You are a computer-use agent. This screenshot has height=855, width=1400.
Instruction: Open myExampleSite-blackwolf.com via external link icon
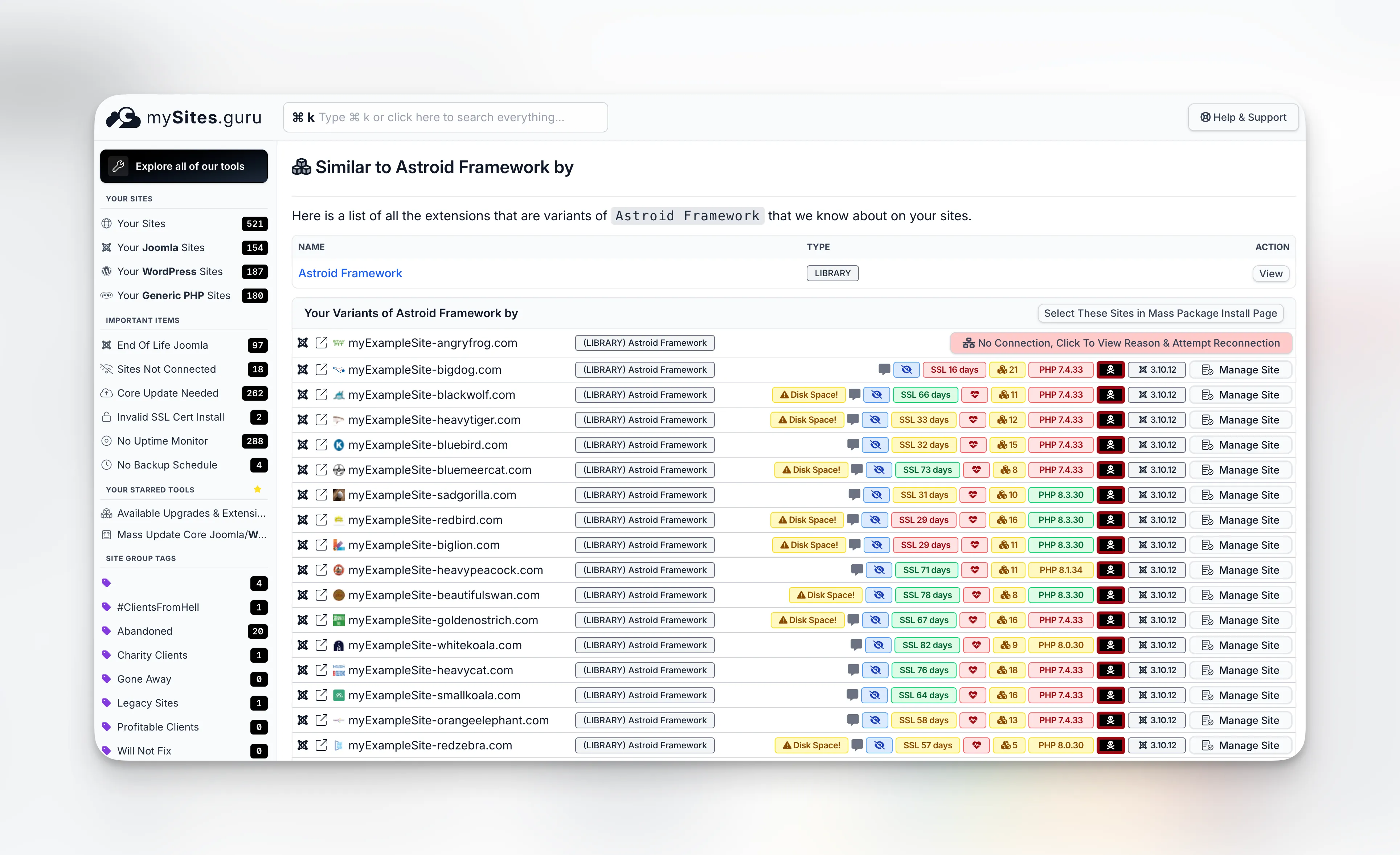322,394
